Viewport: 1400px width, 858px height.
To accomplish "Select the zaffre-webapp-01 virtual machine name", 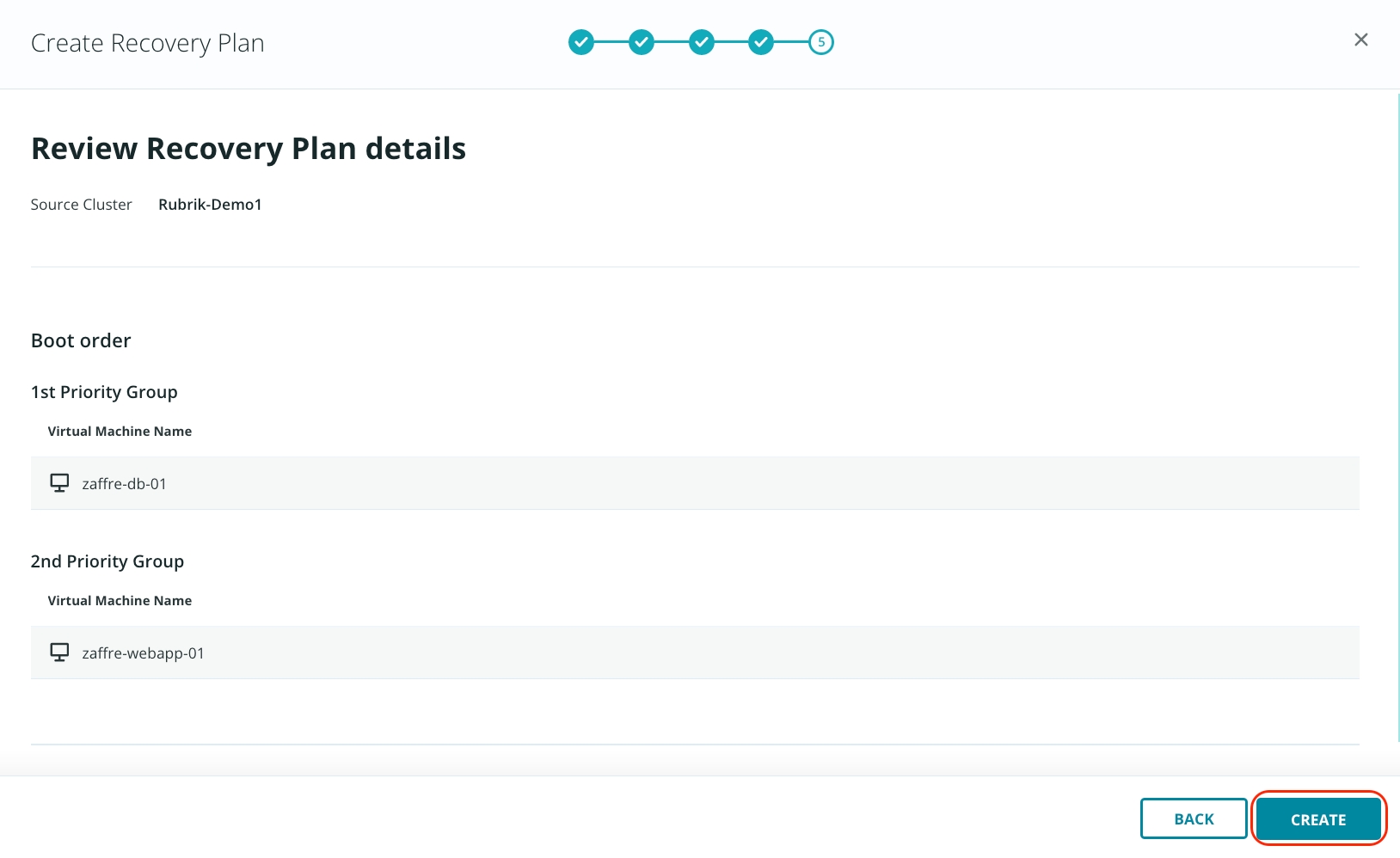I will [x=144, y=653].
